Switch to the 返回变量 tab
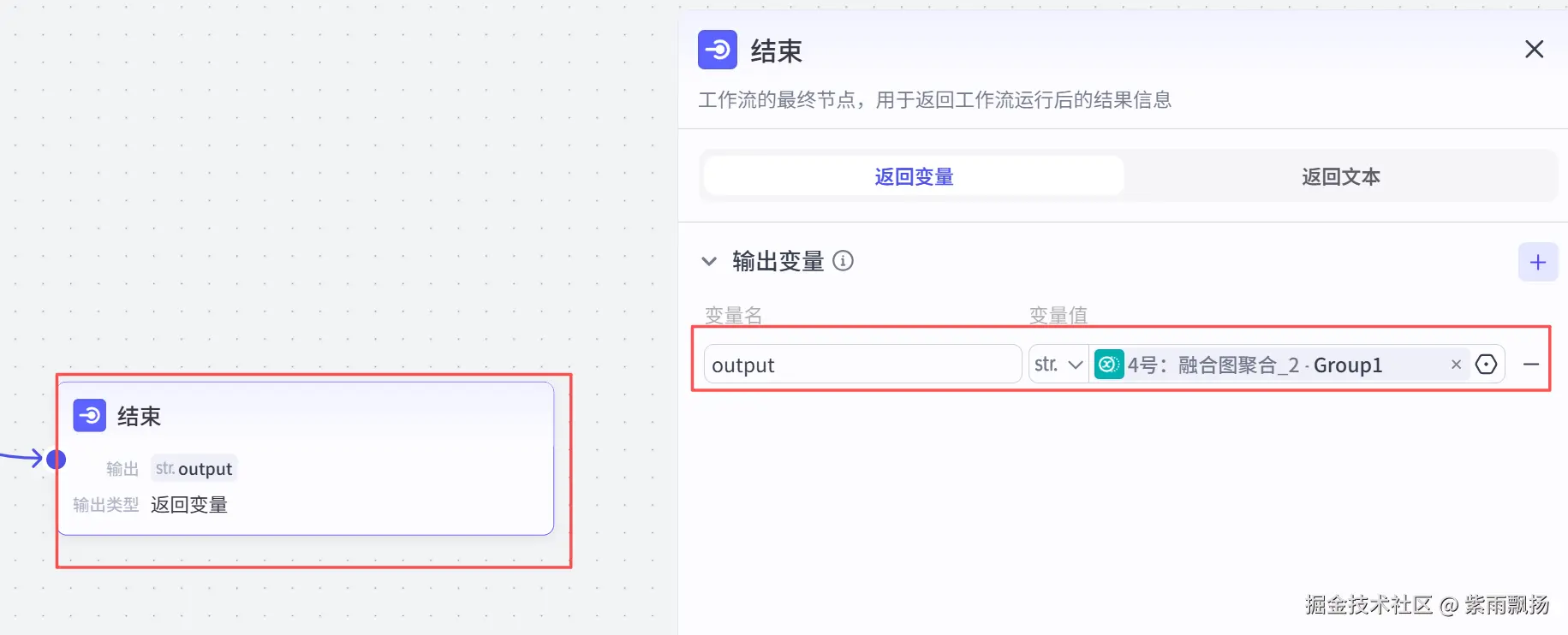 (914, 176)
